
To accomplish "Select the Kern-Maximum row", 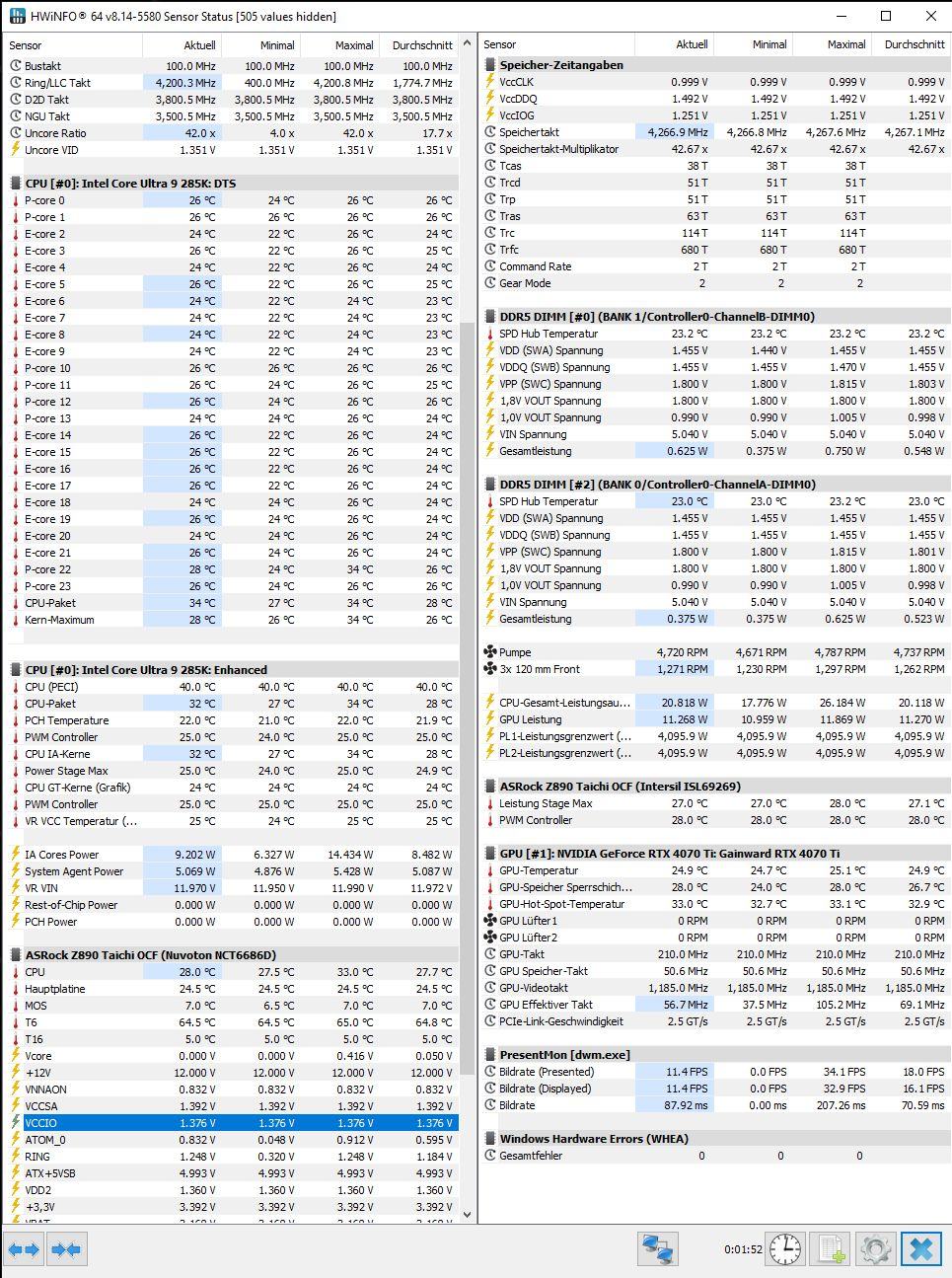I will click(x=232, y=620).
